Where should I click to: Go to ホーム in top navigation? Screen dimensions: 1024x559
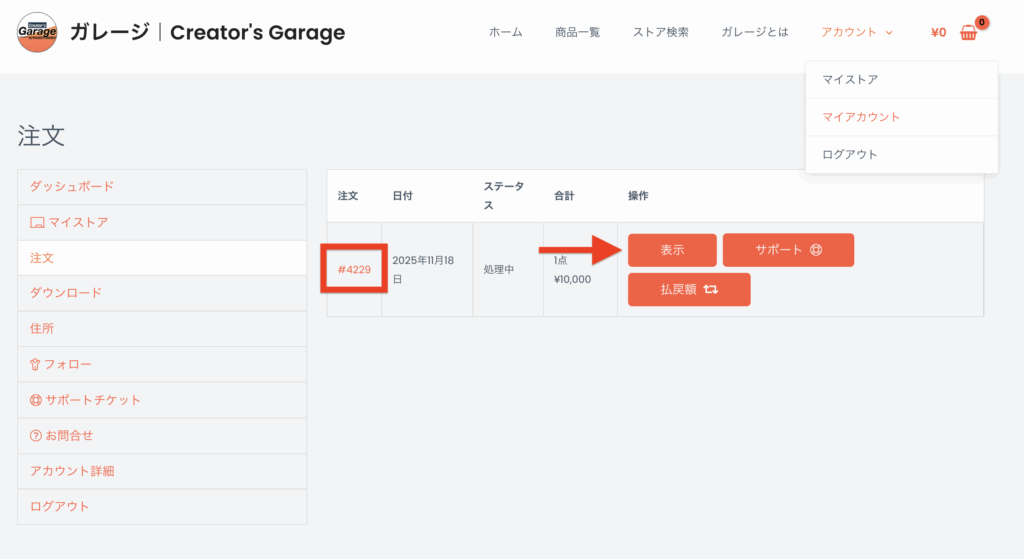coord(505,32)
